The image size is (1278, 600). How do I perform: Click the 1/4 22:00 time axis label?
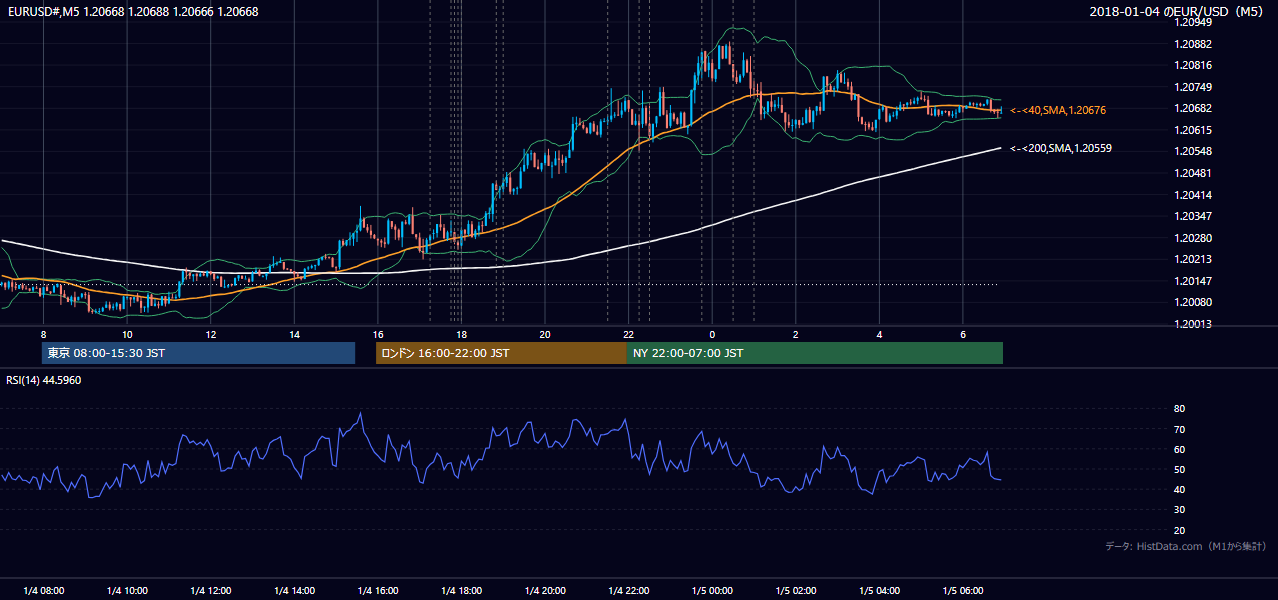click(x=628, y=590)
